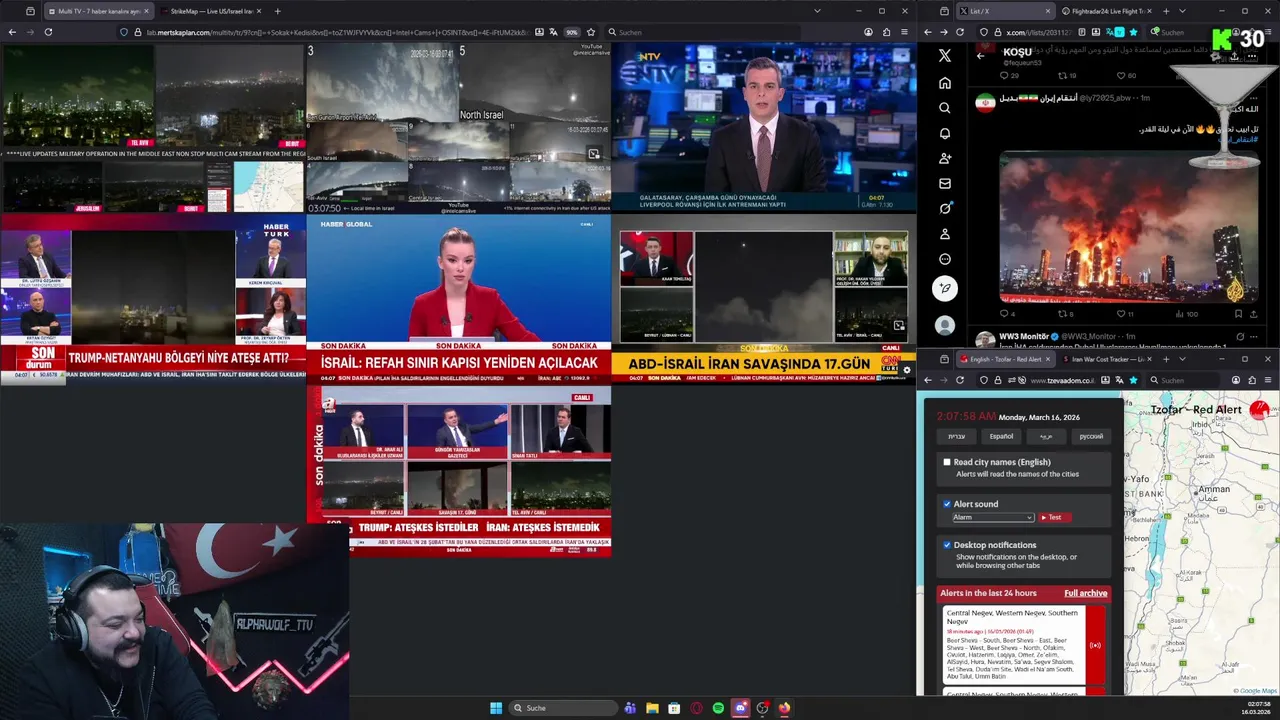This screenshot has height=720, width=1280.
Task: Toggle Desktop notifications checkbox
Action: (947, 545)
